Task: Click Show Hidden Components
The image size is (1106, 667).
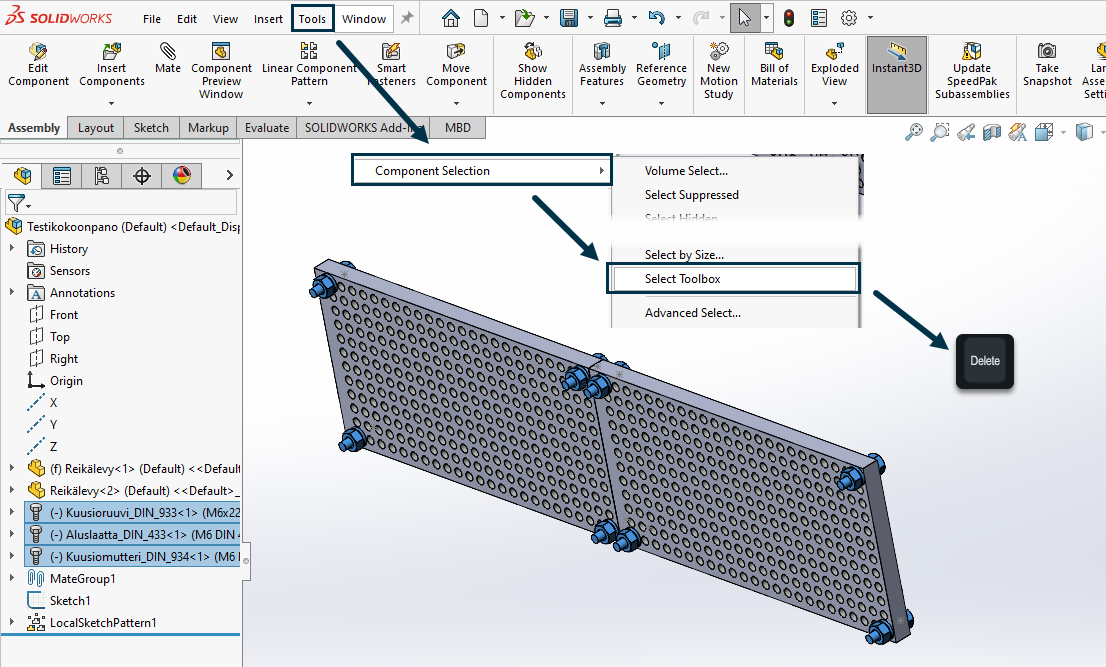Action: click(x=533, y=71)
